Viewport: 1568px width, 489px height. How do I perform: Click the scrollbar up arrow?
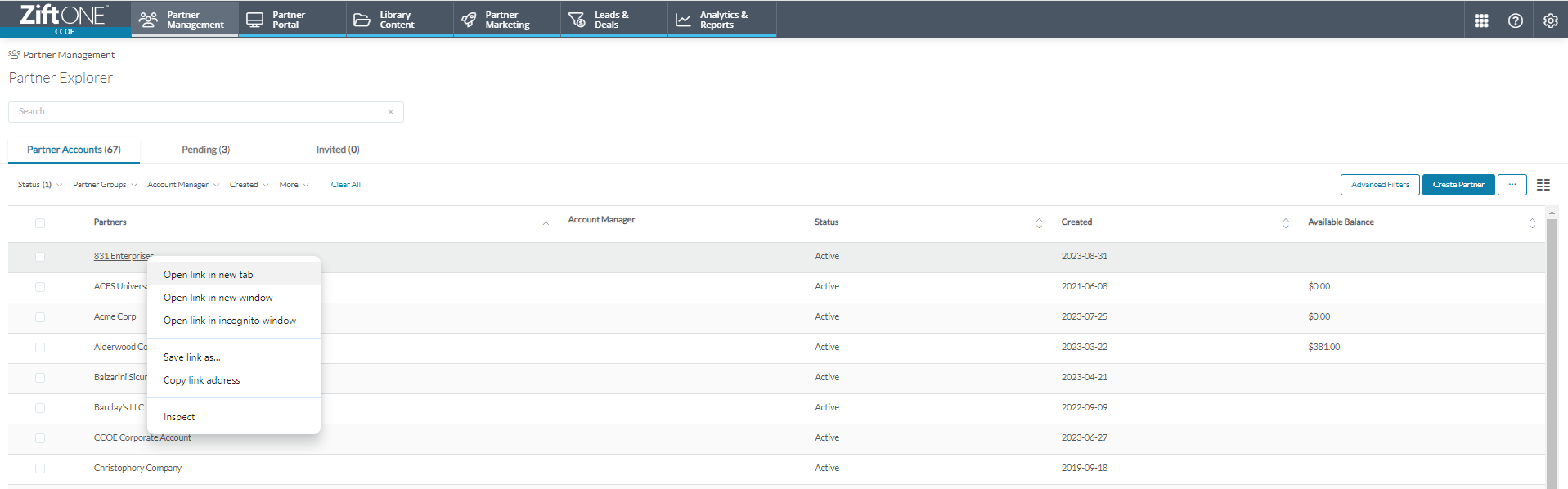[1552, 213]
